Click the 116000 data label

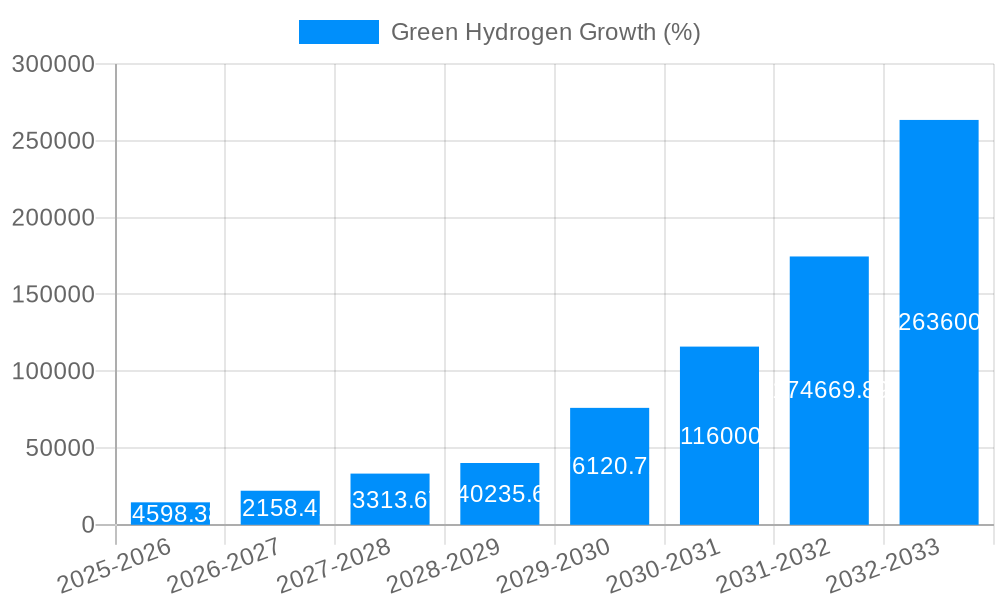[x=719, y=435]
